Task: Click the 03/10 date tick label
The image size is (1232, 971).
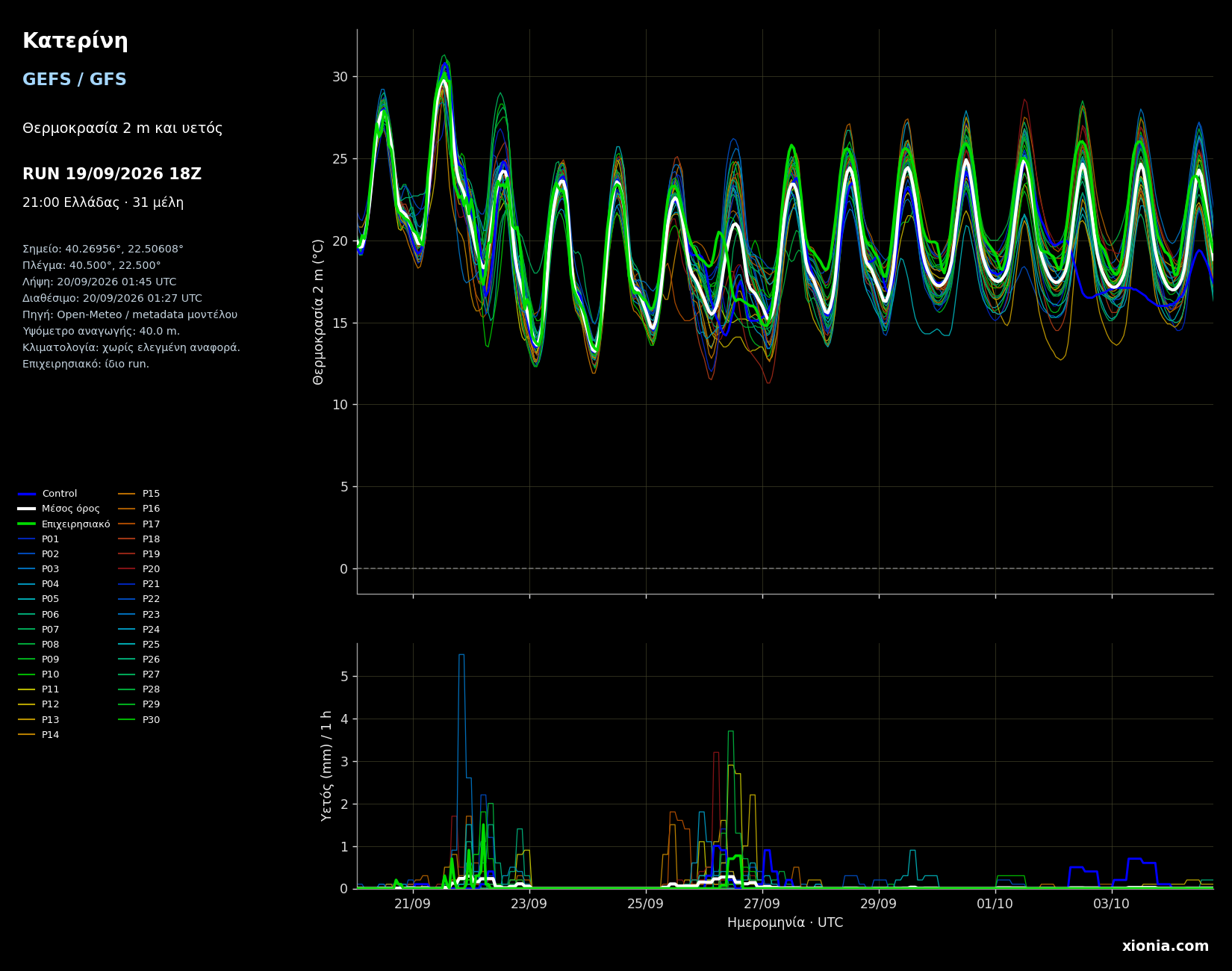Action: click(1112, 904)
